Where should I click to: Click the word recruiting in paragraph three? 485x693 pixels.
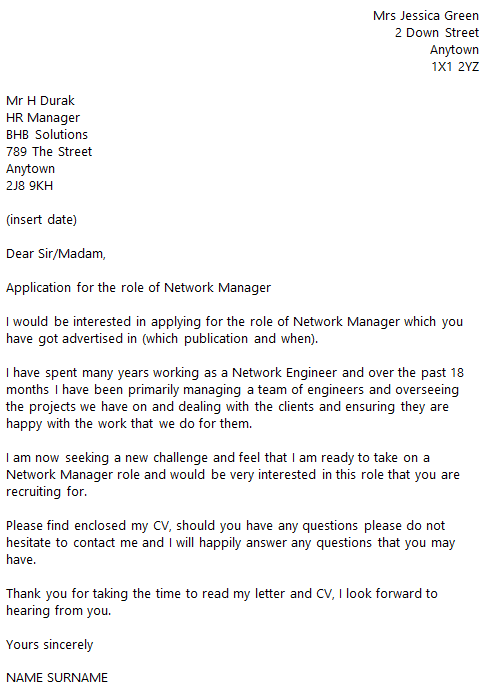pyautogui.click(x=34, y=492)
